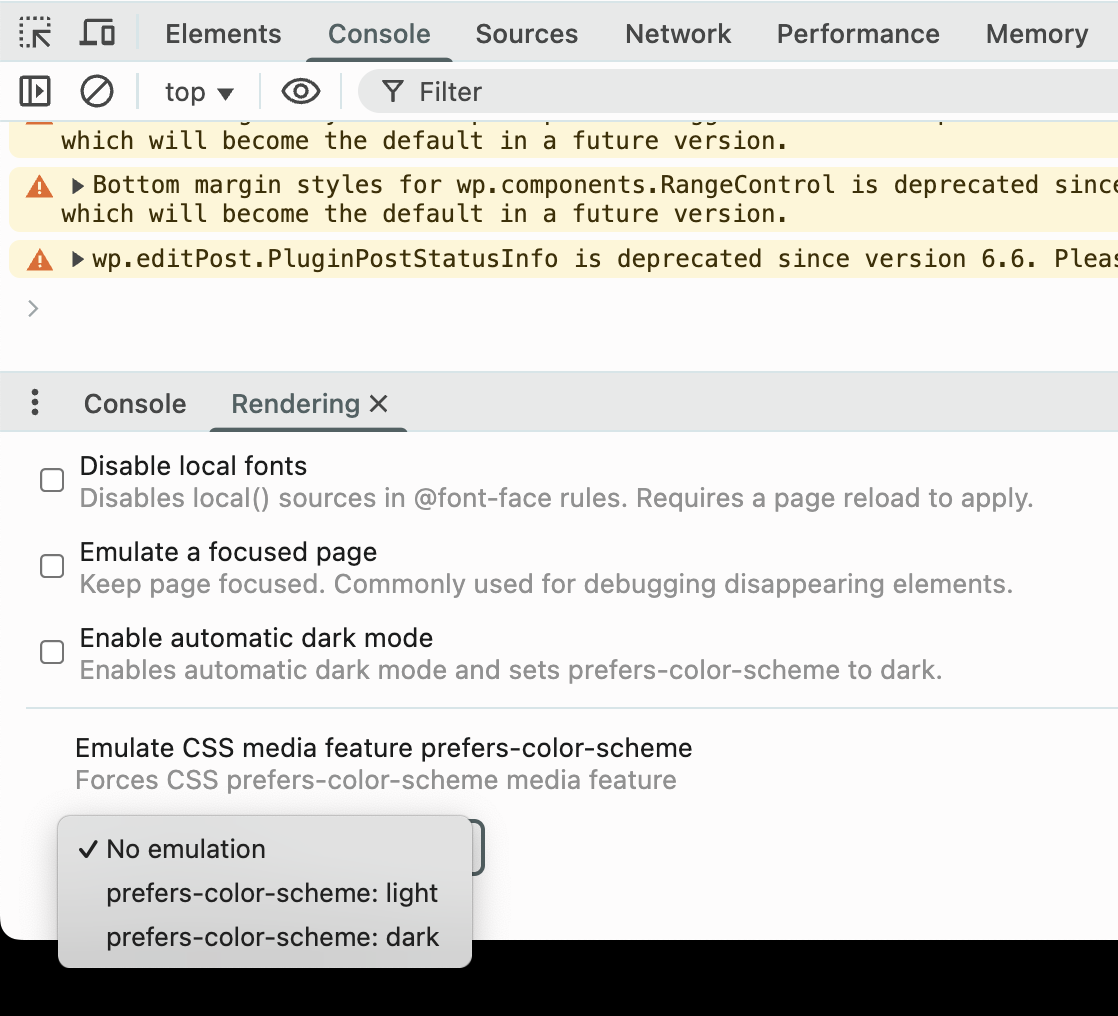Open the drawer three-dot menu
The image size is (1118, 1016).
(35, 403)
